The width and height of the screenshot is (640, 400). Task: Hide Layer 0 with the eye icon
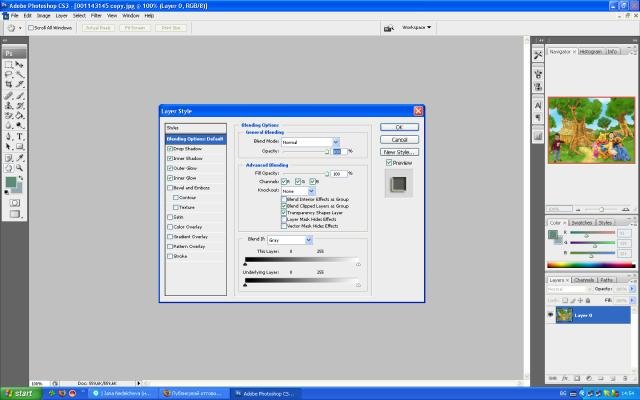(552, 315)
